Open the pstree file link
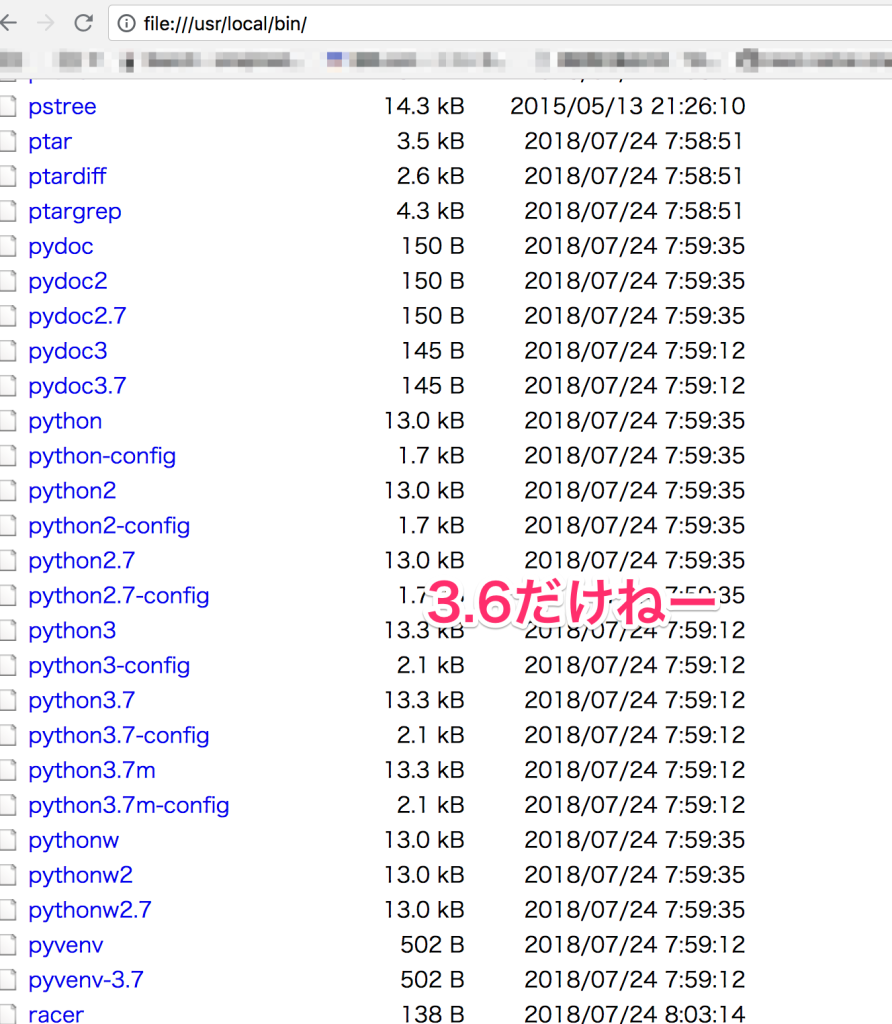The image size is (892, 1024). (x=62, y=107)
